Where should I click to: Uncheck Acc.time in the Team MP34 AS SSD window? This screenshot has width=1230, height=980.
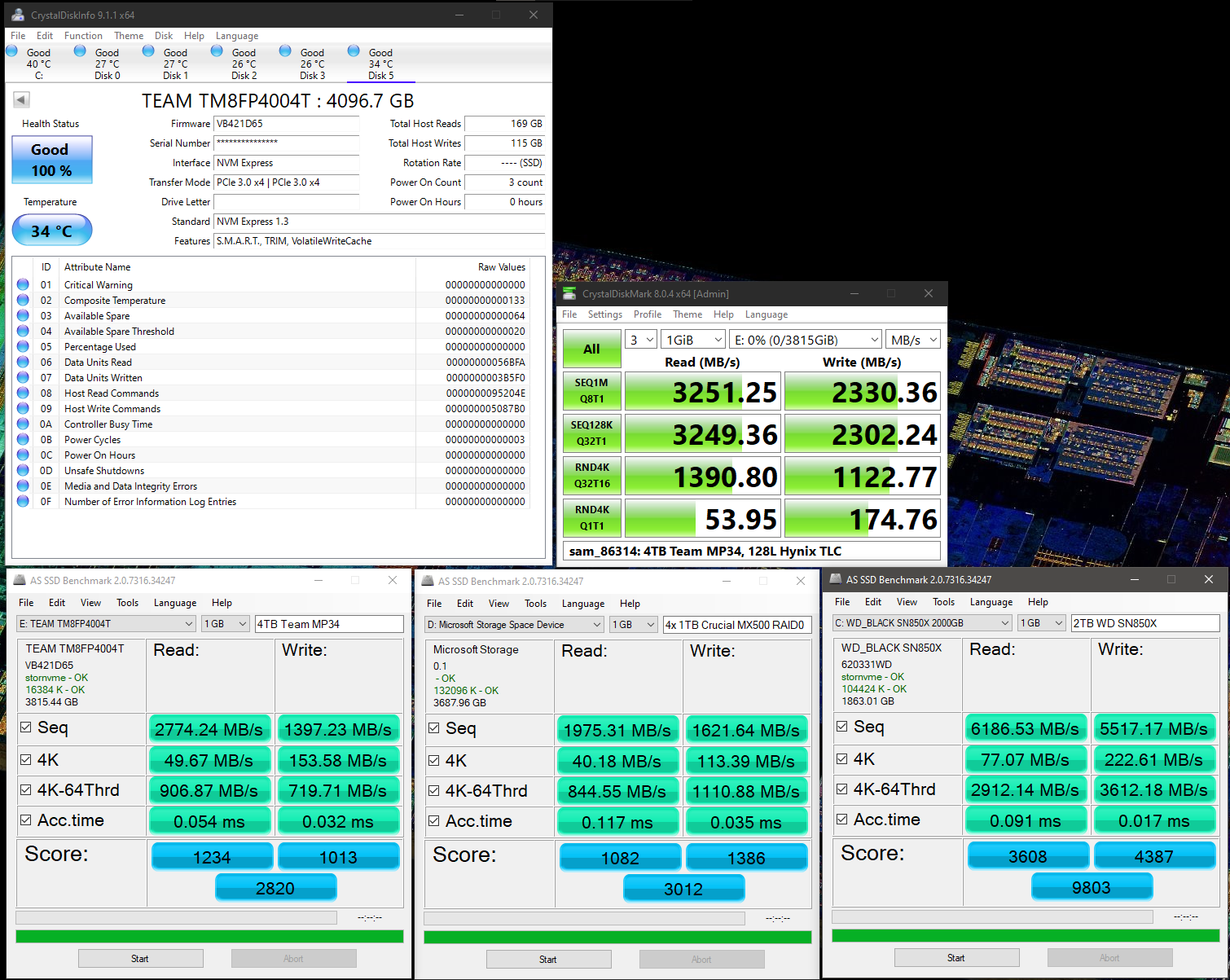point(26,820)
